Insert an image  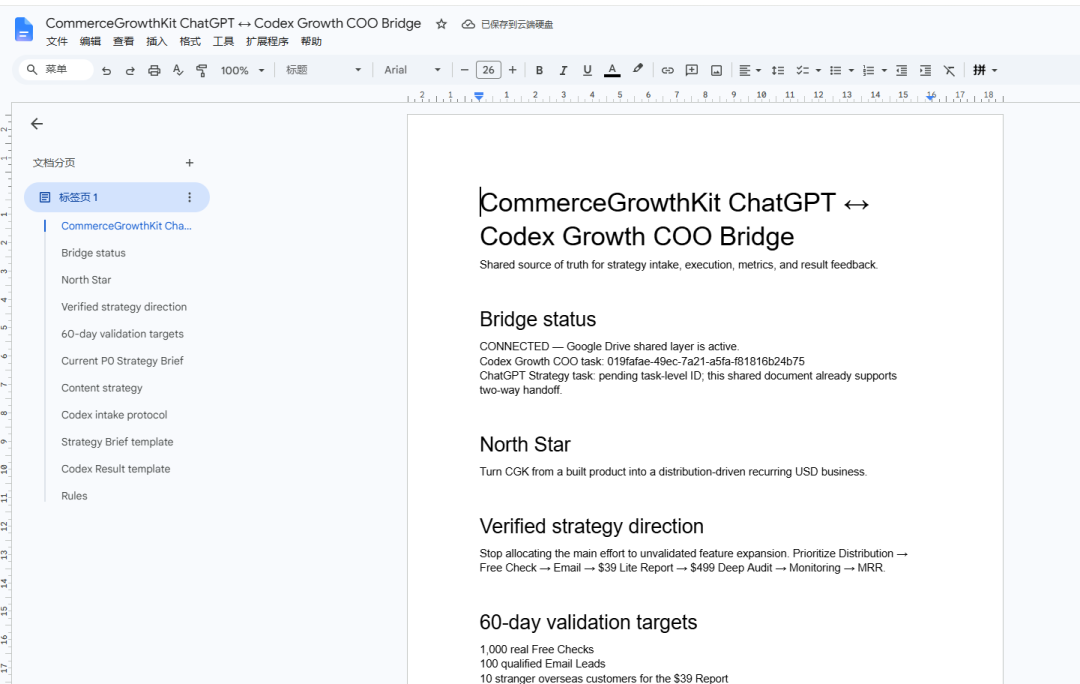(x=716, y=70)
